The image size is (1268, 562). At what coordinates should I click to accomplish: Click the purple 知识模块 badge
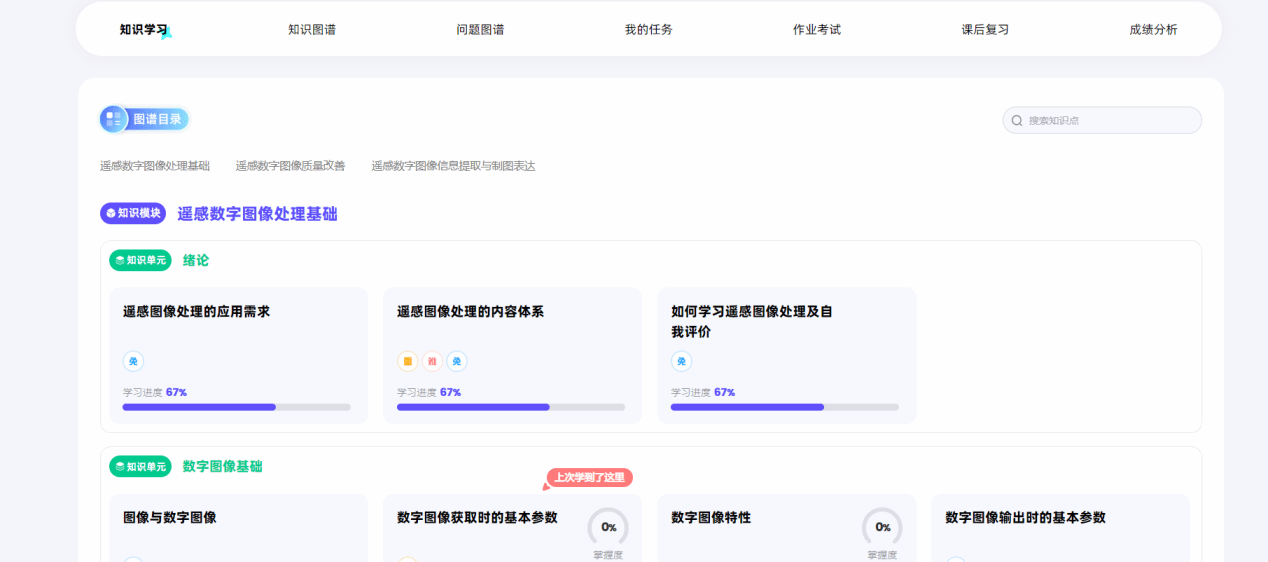point(133,213)
